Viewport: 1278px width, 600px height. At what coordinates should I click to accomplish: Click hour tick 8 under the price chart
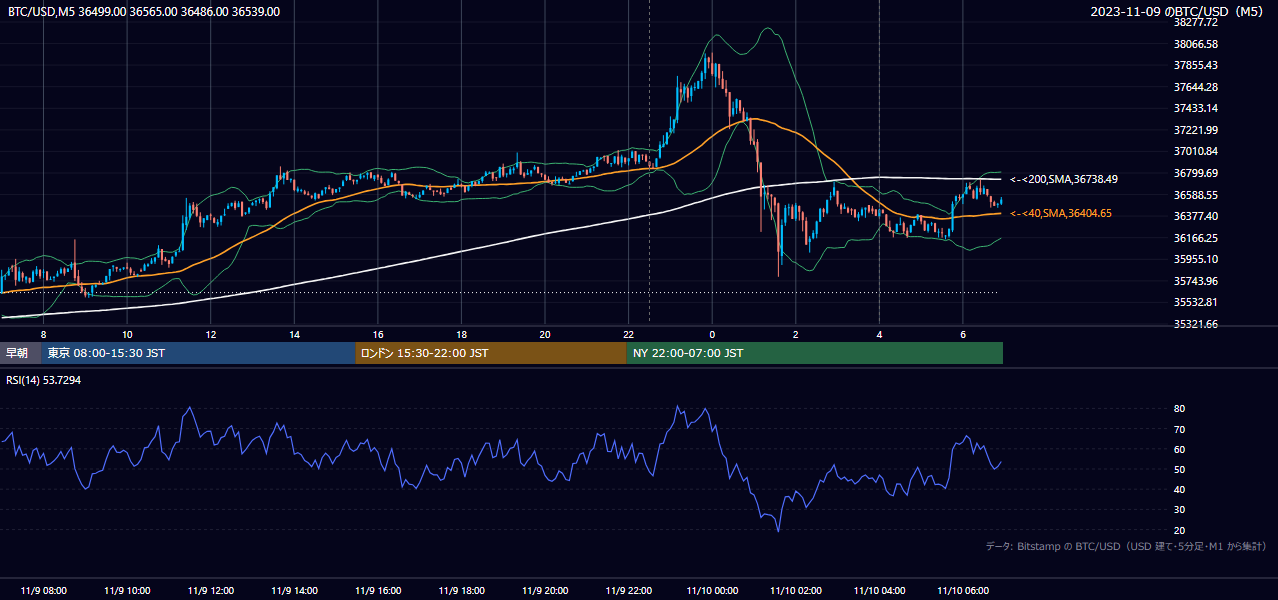[43, 334]
